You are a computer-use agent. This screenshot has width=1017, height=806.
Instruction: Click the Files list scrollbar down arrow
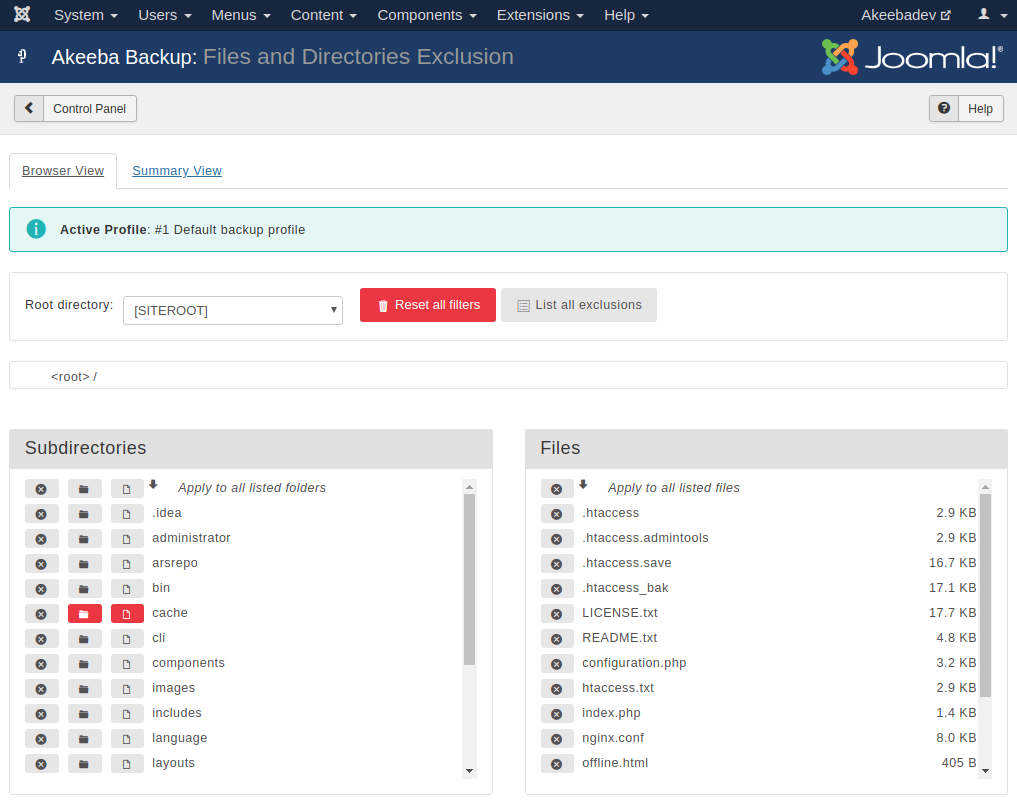(985, 771)
